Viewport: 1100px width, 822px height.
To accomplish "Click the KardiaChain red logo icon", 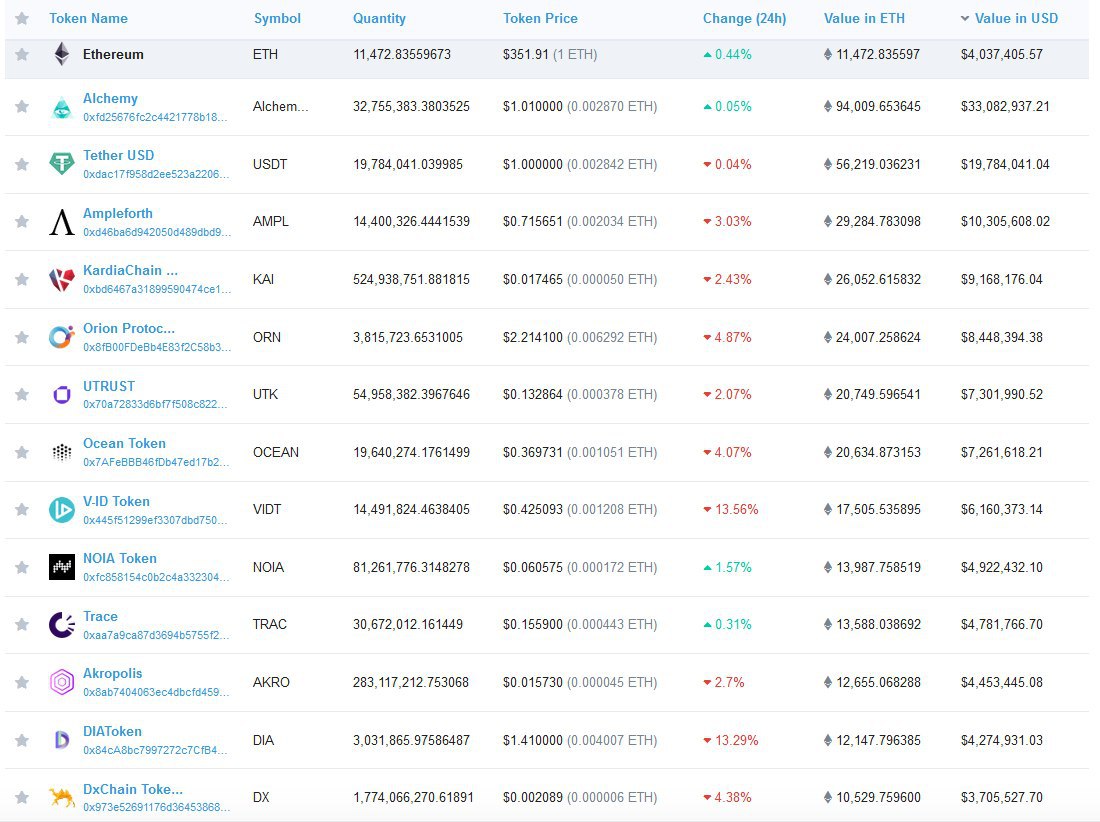I will point(62,280).
